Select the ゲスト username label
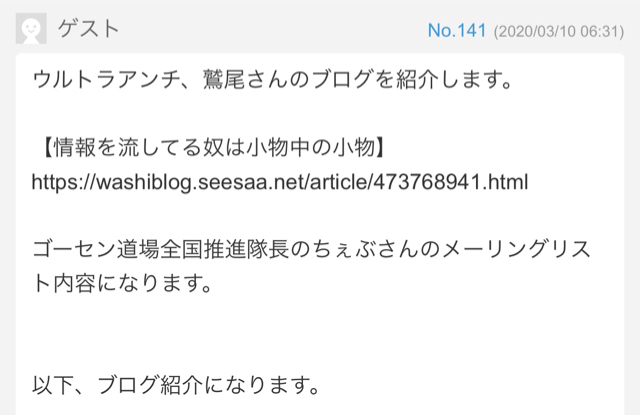 pos(88,29)
